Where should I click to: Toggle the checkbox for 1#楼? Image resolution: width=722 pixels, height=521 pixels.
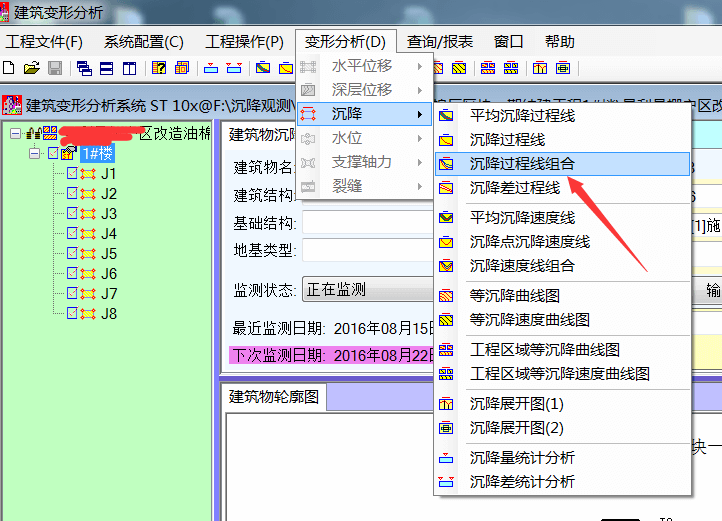53,153
